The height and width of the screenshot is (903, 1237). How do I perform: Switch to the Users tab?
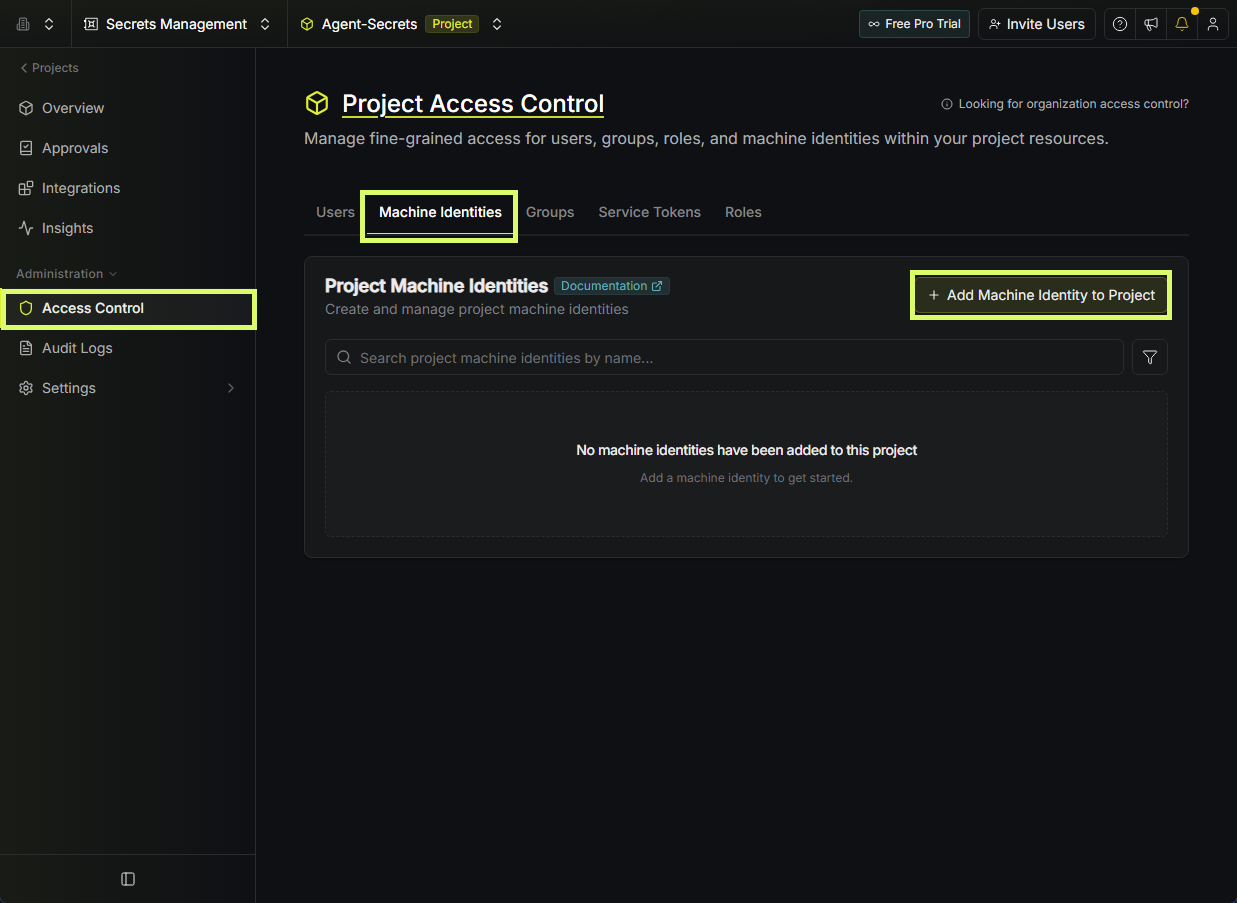tap(335, 212)
